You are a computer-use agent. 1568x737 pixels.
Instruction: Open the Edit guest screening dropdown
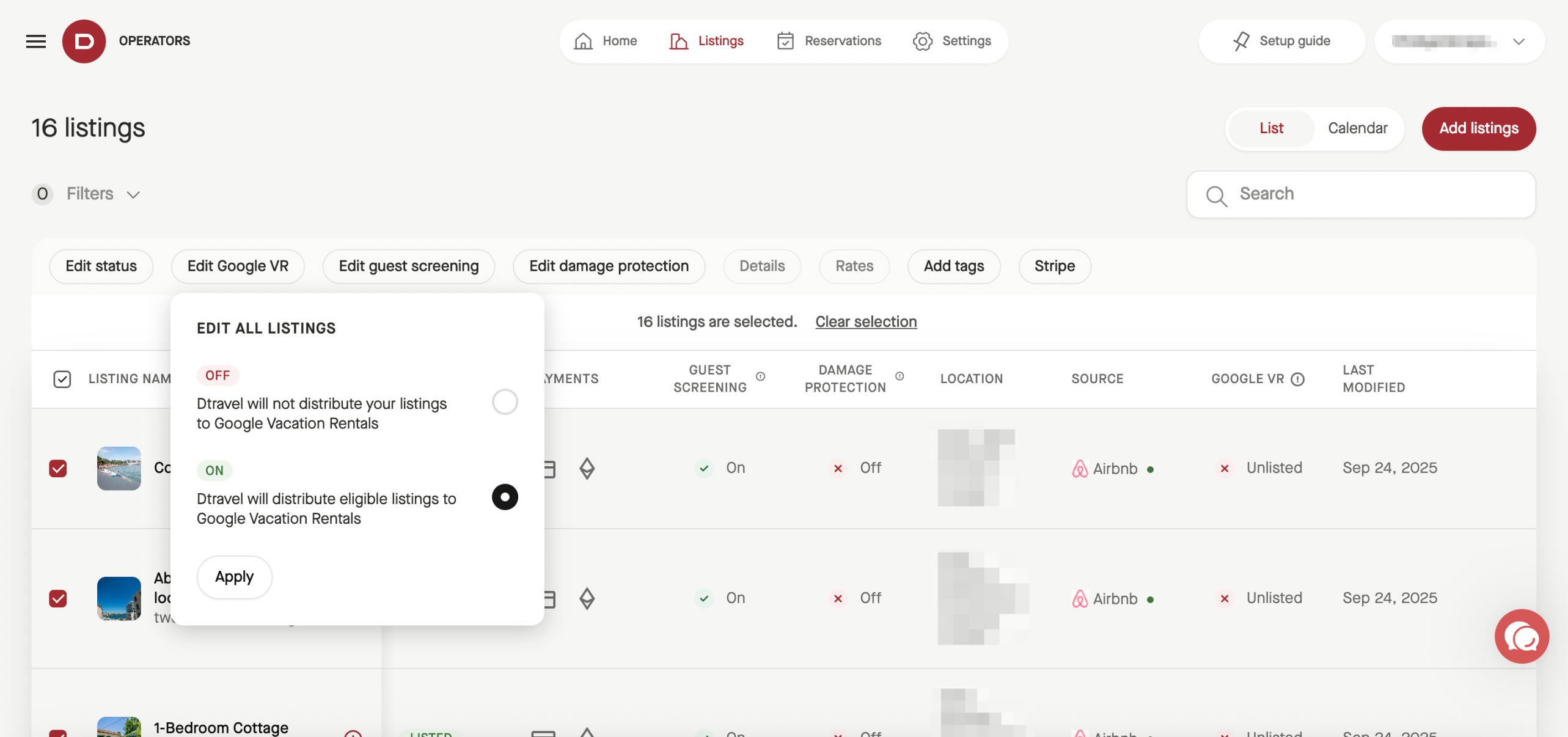(x=409, y=266)
